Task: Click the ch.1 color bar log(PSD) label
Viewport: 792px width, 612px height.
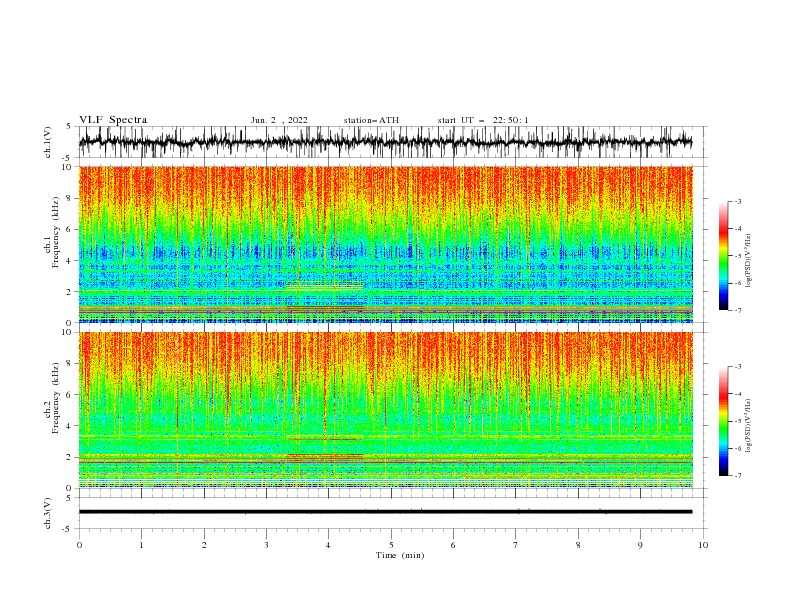Action: tap(749, 261)
